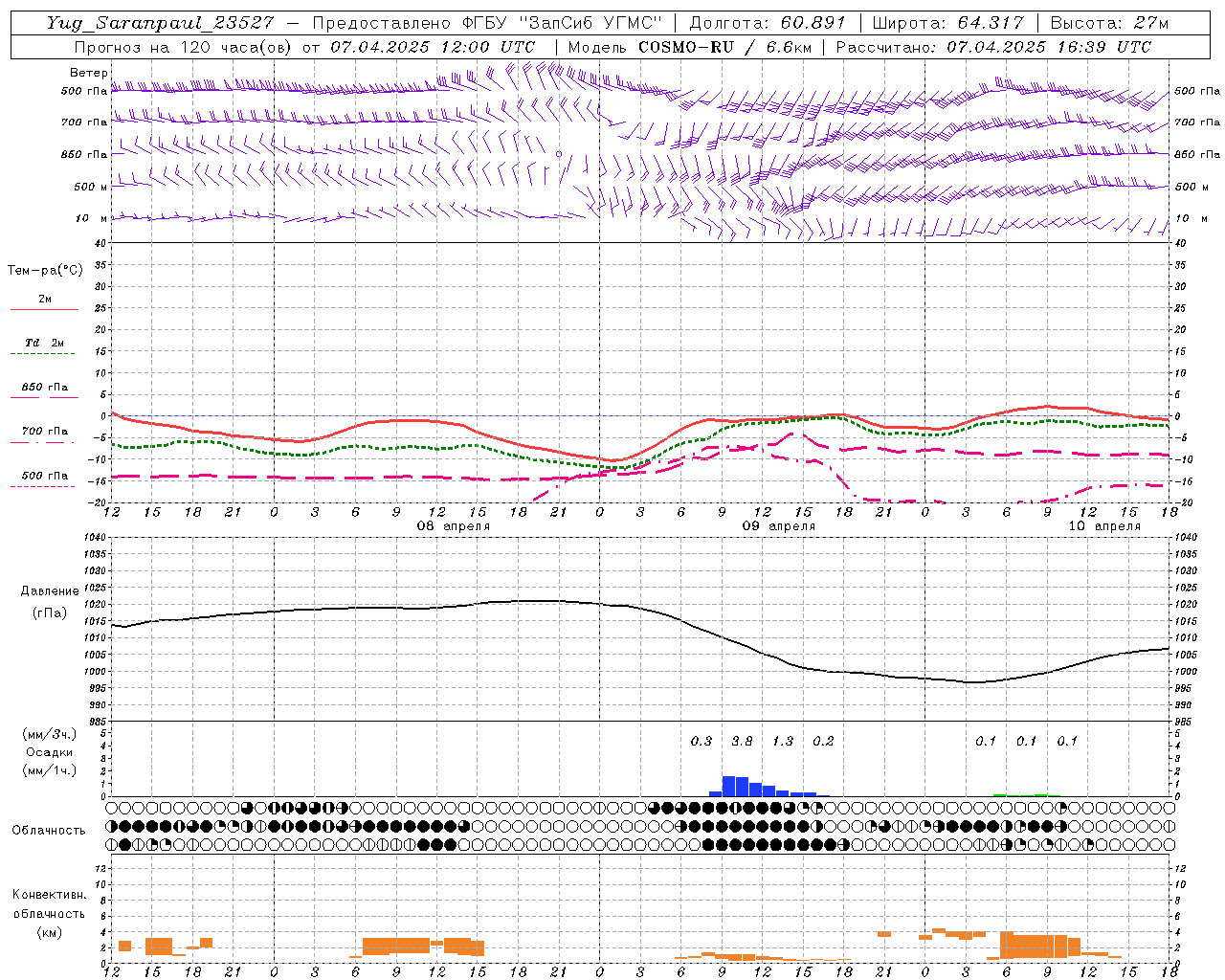Click '700 гПа' in the temperature legend
The width and height of the screenshot is (1225, 980).
pyautogui.click(x=45, y=432)
